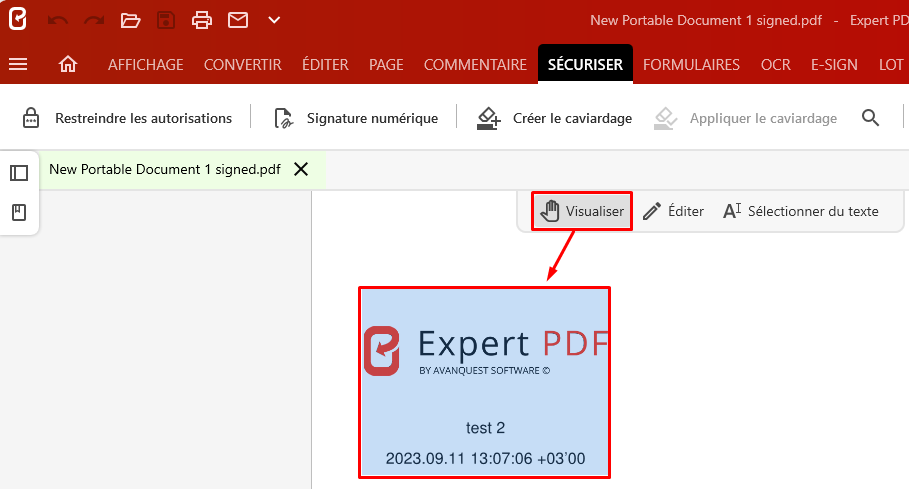909x489 pixels.
Task: Click the padlock icon for restricting permissions
Action: coord(31,118)
